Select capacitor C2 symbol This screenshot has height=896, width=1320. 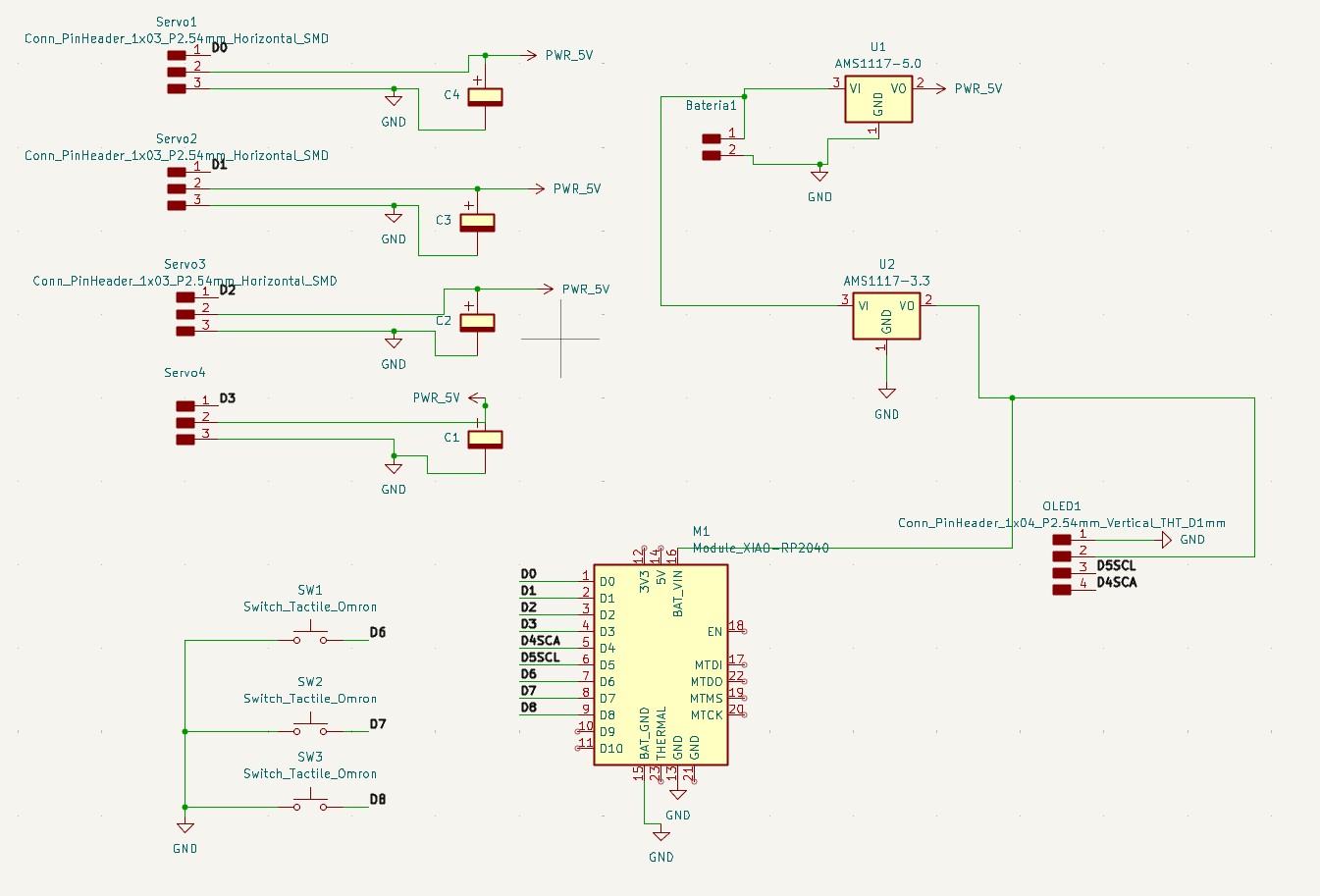click(477, 321)
